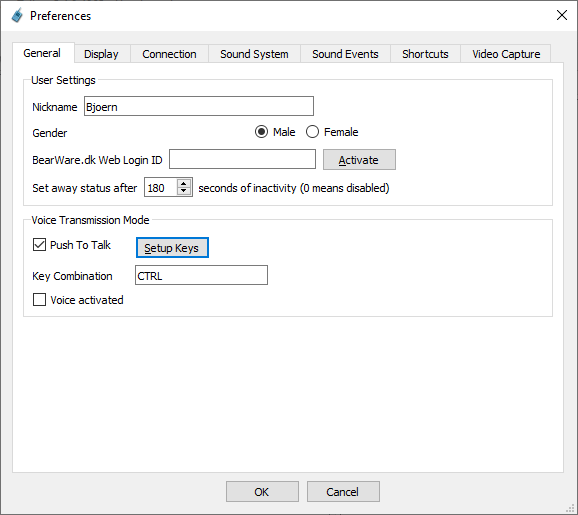Click the TeamTalk app icon in title bar

[x=17, y=15]
